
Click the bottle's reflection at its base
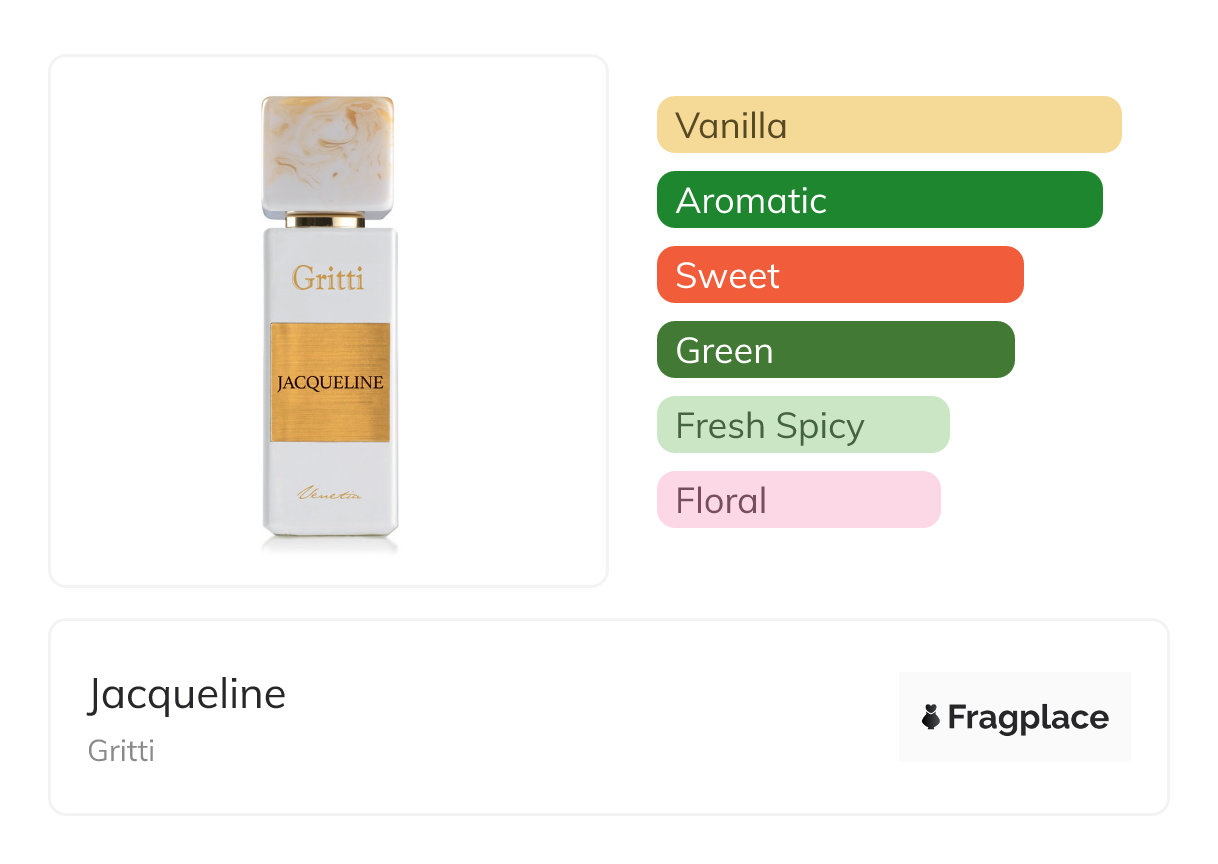click(330, 543)
